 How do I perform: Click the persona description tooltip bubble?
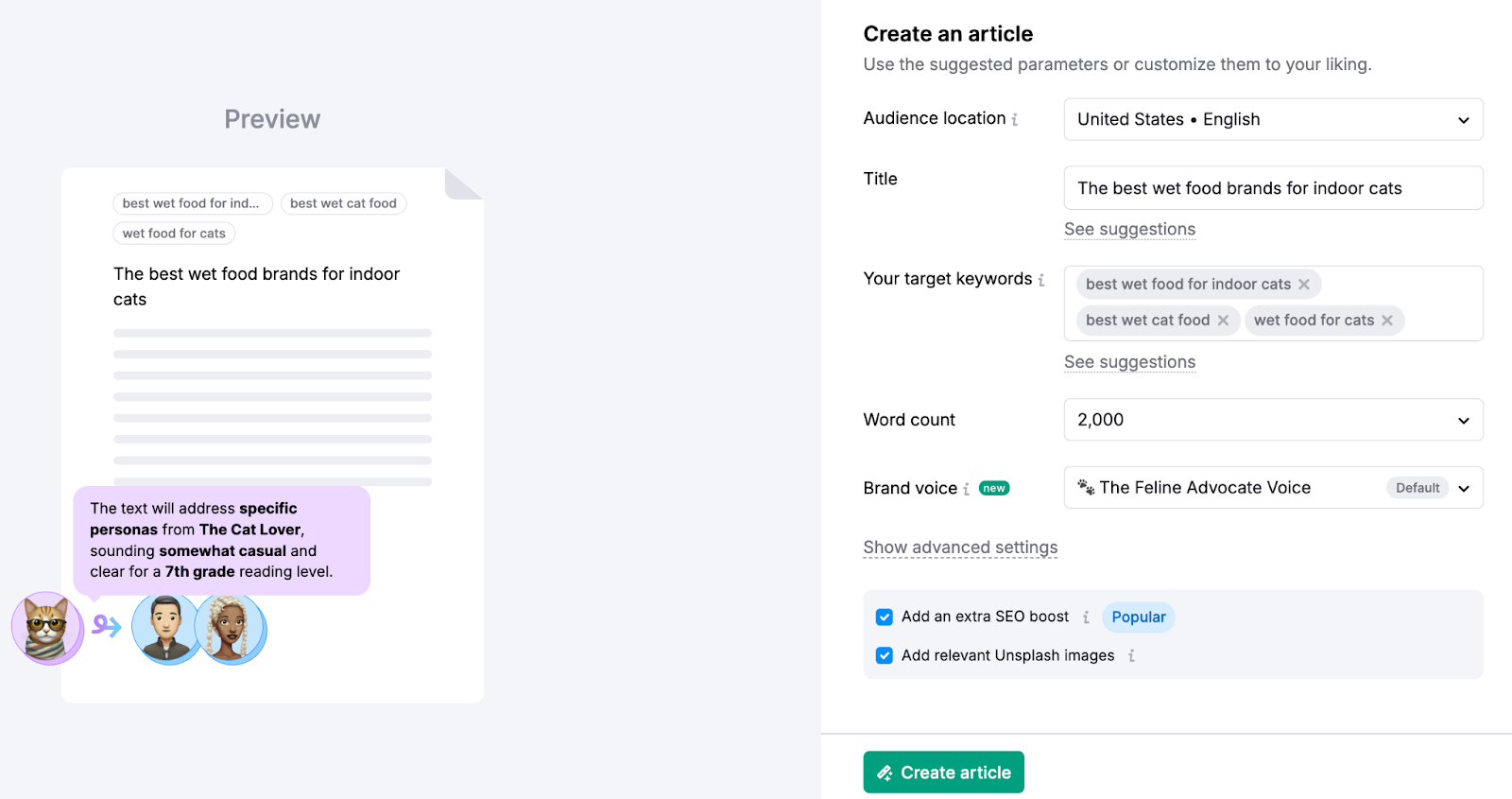pyautogui.click(x=222, y=540)
